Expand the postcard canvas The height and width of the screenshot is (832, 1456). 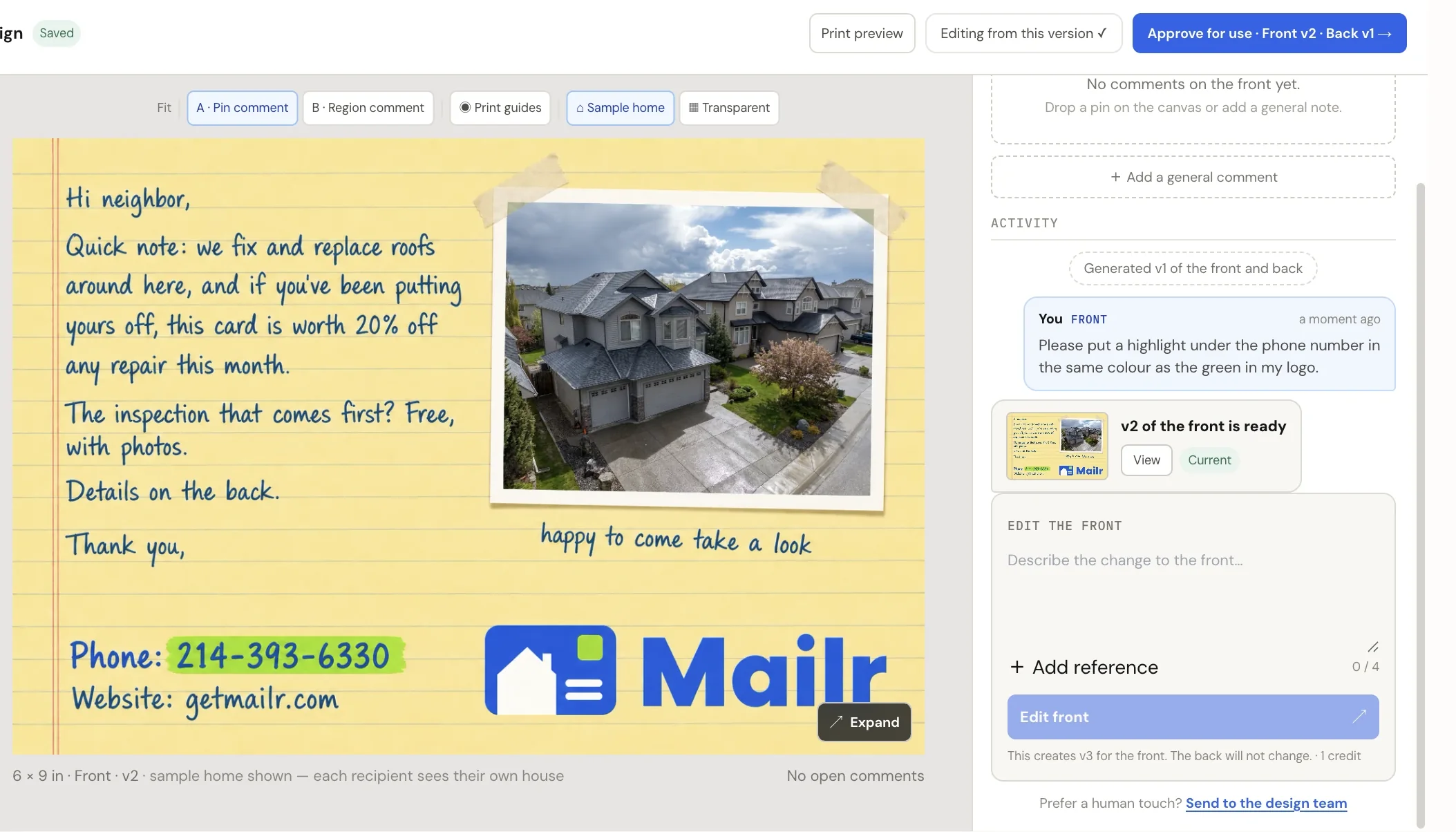point(864,722)
